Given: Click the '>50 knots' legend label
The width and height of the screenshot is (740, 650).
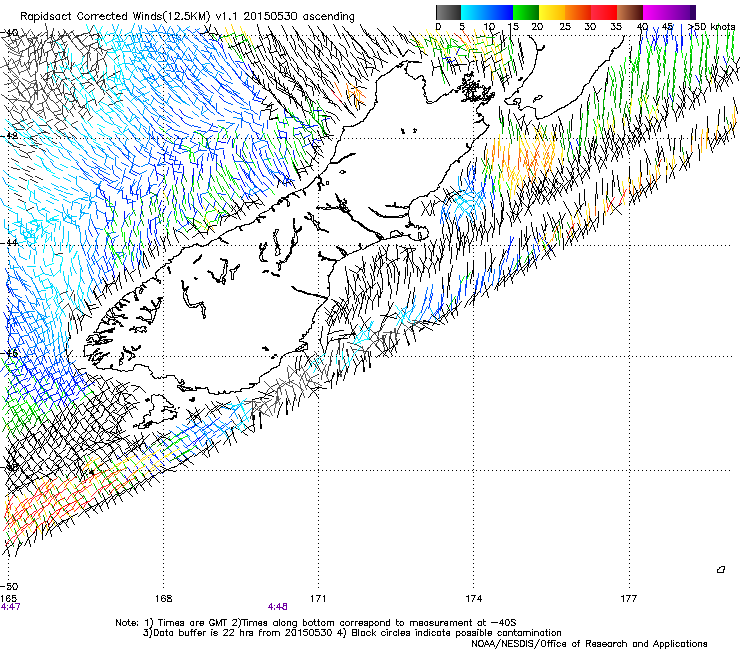Looking at the screenshot, I should (x=711, y=26).
